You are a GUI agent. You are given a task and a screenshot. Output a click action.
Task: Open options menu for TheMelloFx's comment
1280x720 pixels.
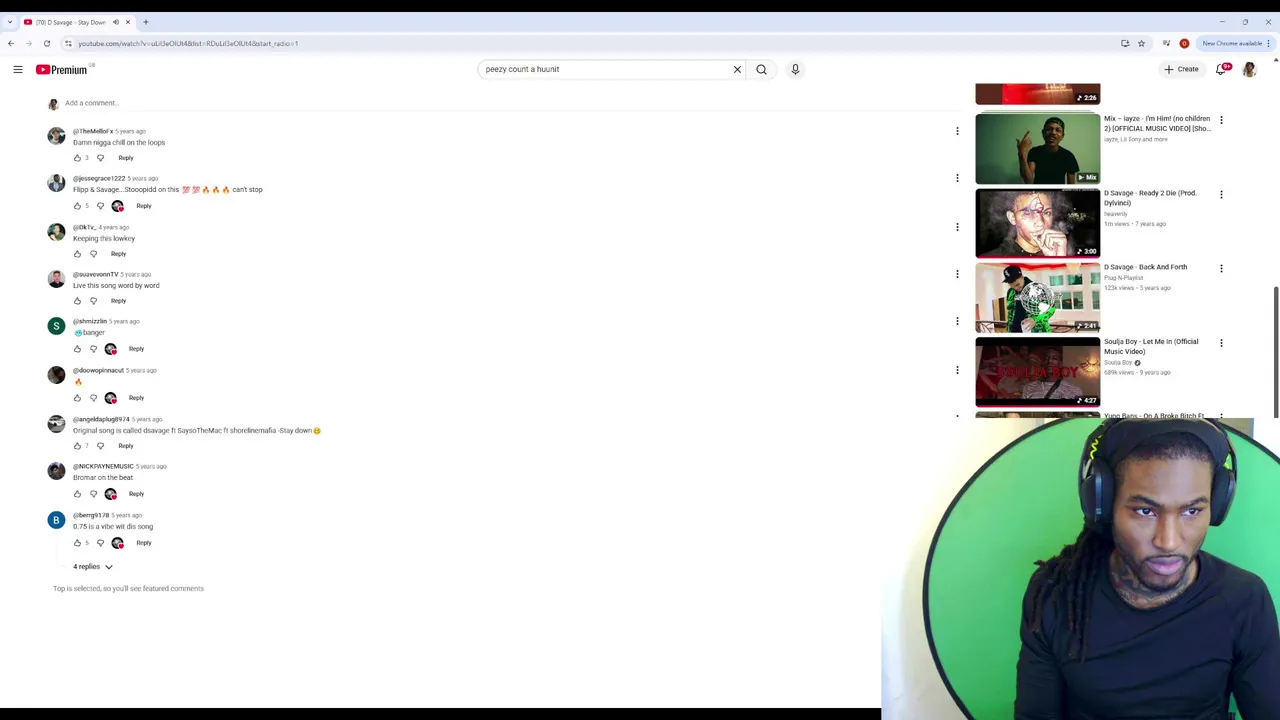coord(957,131)
